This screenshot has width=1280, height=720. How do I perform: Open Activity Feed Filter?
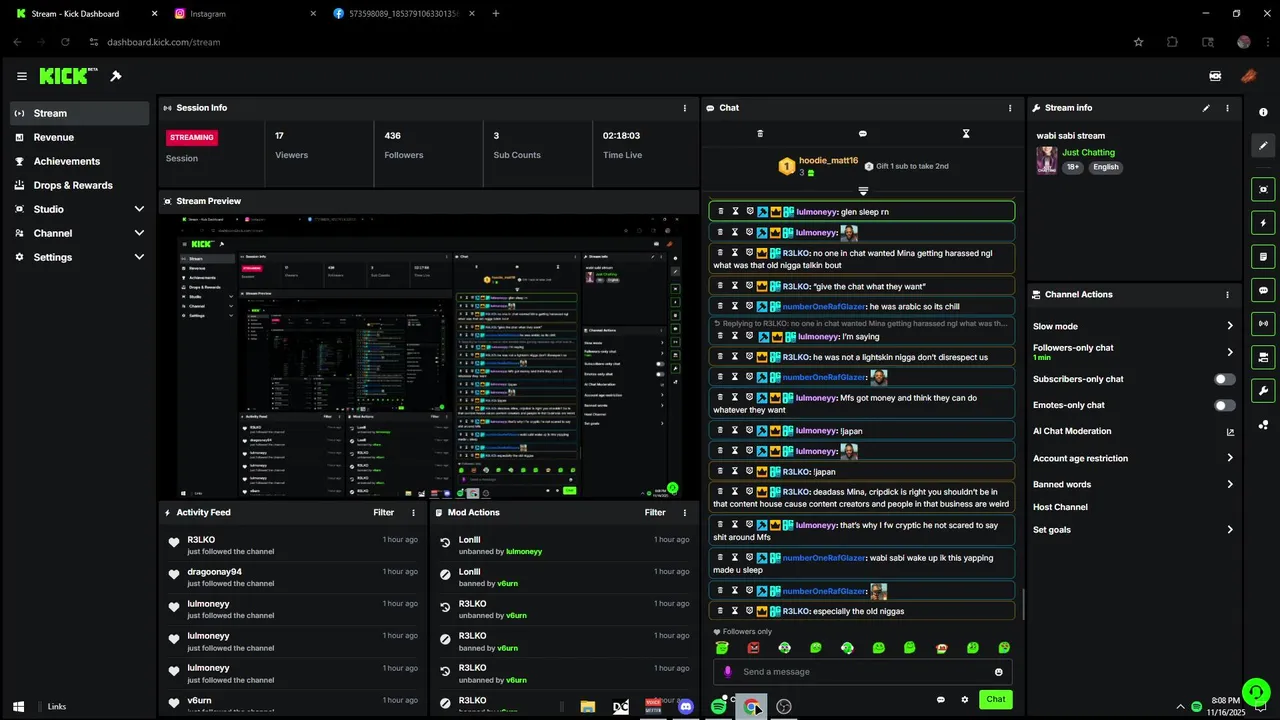(384, 513)
